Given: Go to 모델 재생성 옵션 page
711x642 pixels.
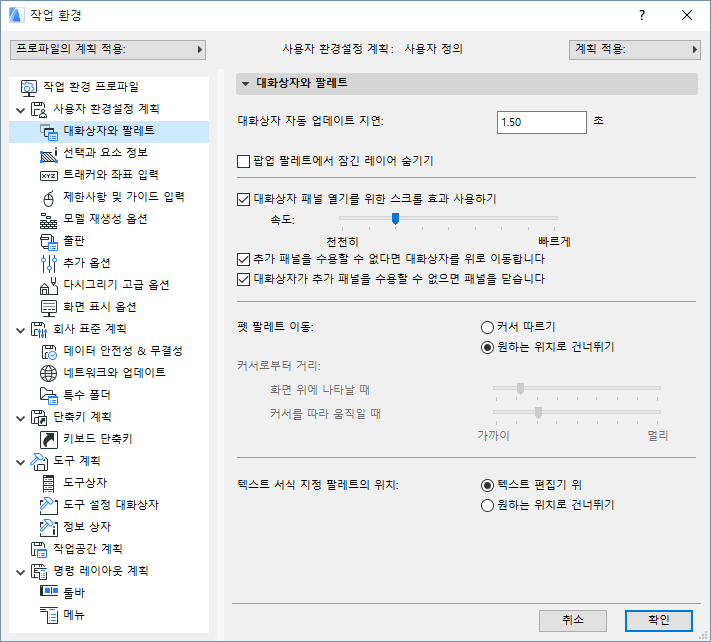Looking at the screenshot, I should 105,219.
